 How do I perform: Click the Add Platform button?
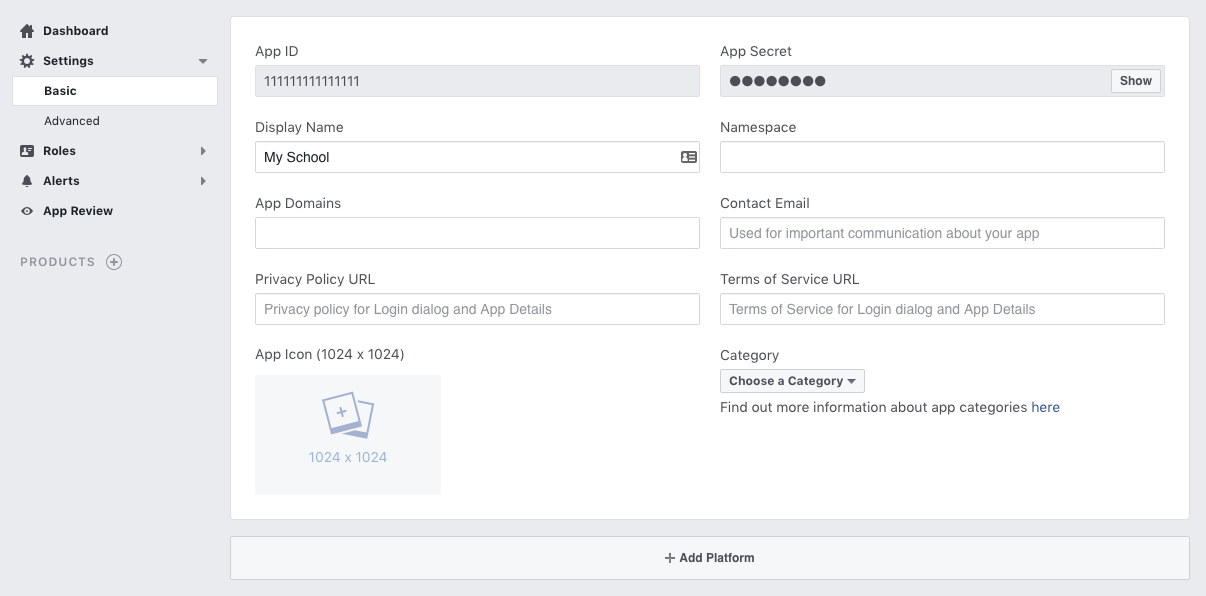click(709, 558)
